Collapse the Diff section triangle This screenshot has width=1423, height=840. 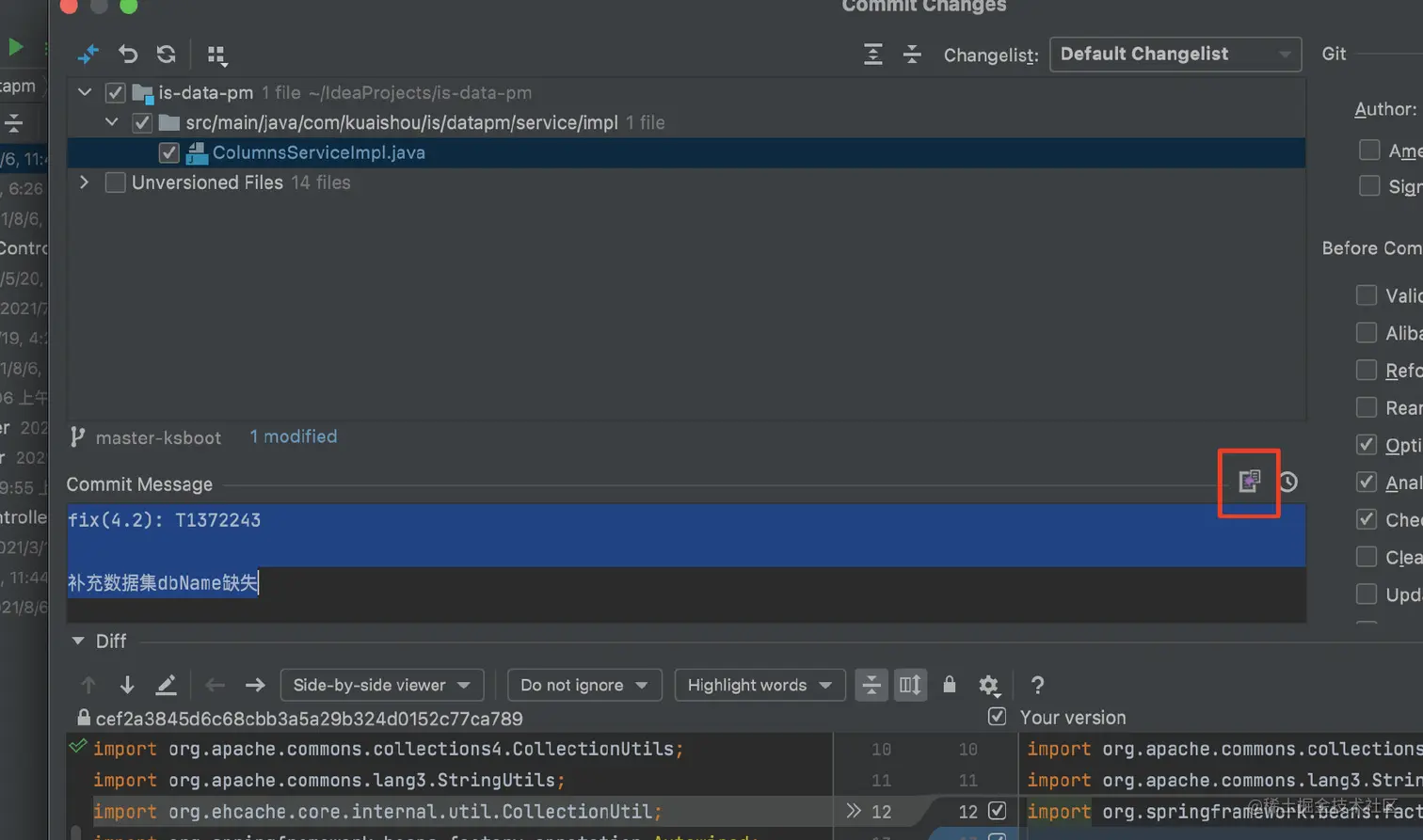78,642
